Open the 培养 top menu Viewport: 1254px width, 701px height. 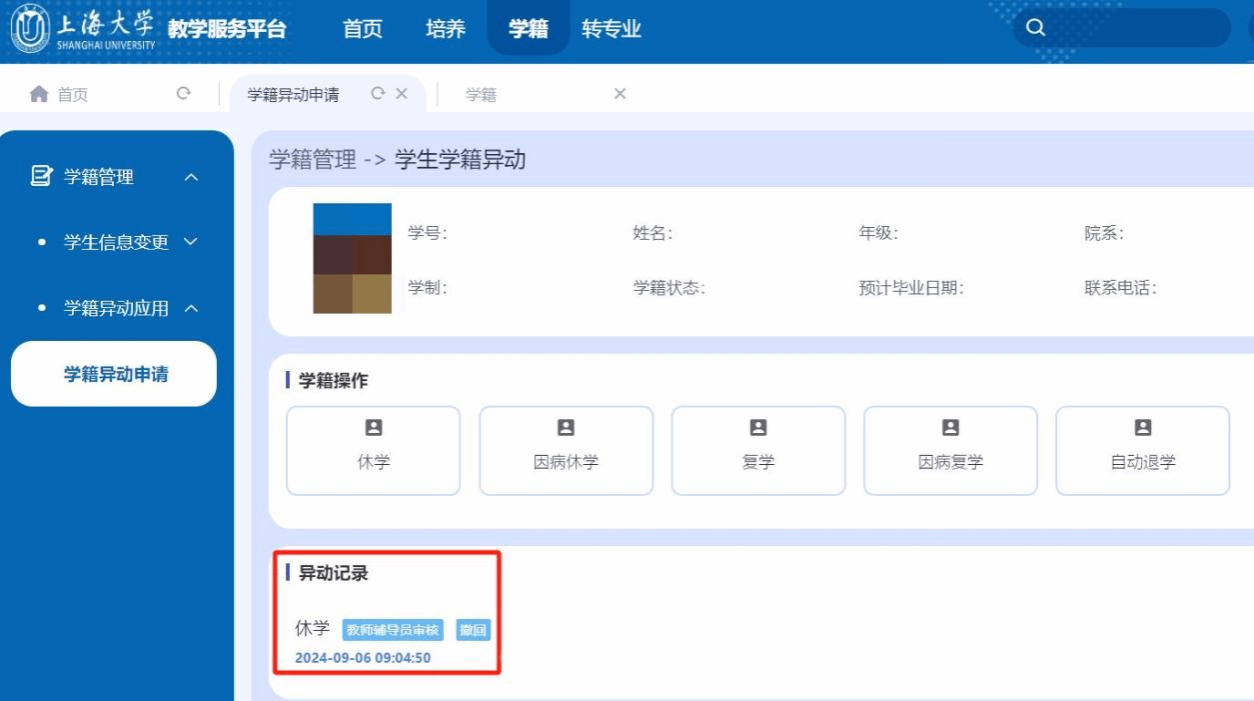445,29
